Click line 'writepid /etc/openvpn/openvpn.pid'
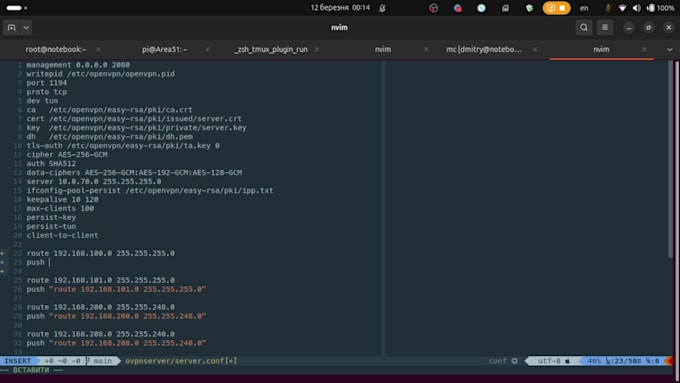 101,74
